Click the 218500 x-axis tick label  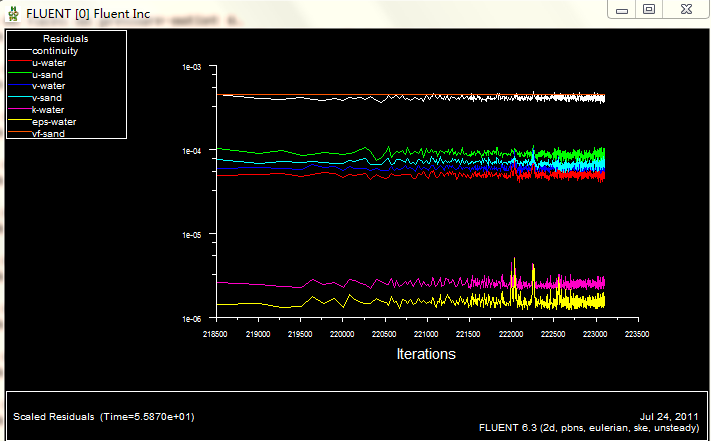click(215, 333)
